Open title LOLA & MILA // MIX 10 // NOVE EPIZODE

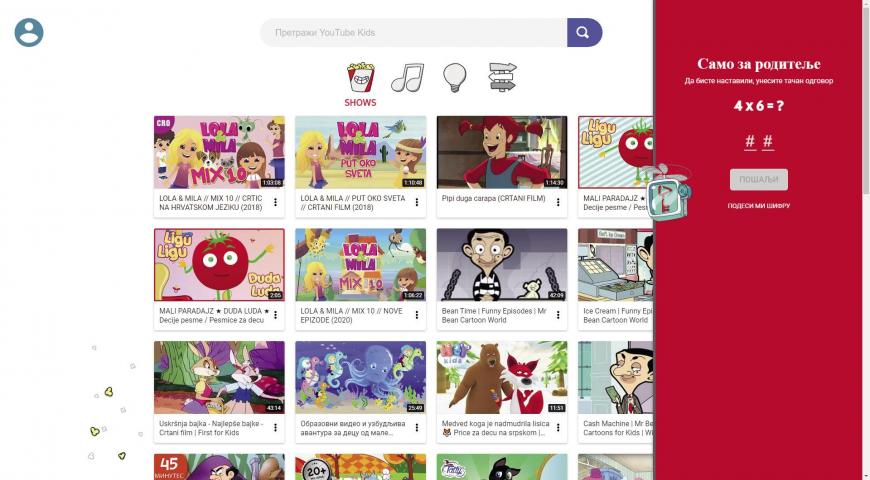[x=351, y=315]
